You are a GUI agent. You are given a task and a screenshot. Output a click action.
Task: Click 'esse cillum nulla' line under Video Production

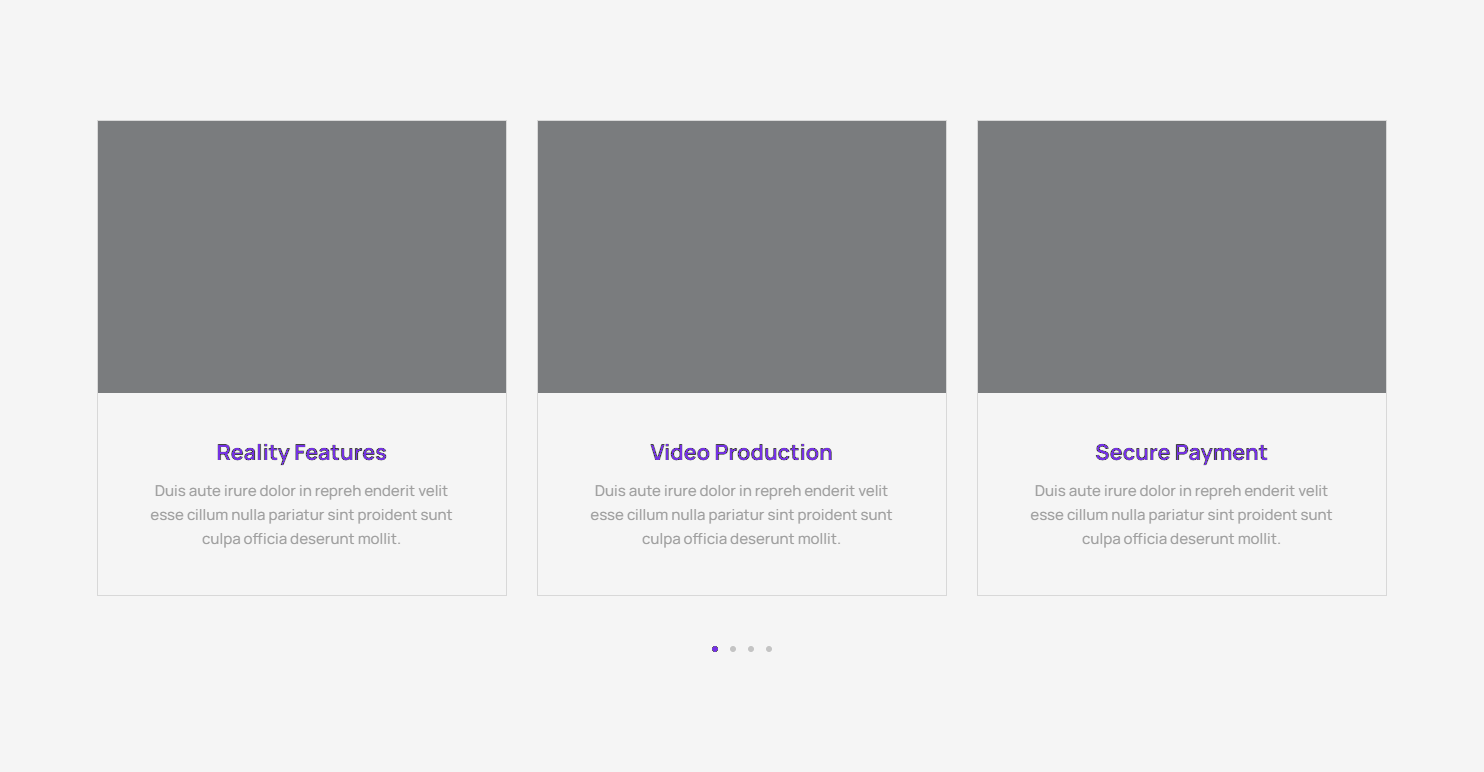point(741,515)
